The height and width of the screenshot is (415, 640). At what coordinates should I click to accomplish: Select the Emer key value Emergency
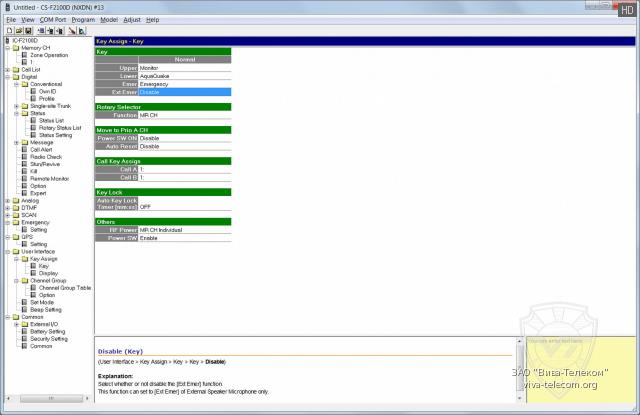(185, 84)
